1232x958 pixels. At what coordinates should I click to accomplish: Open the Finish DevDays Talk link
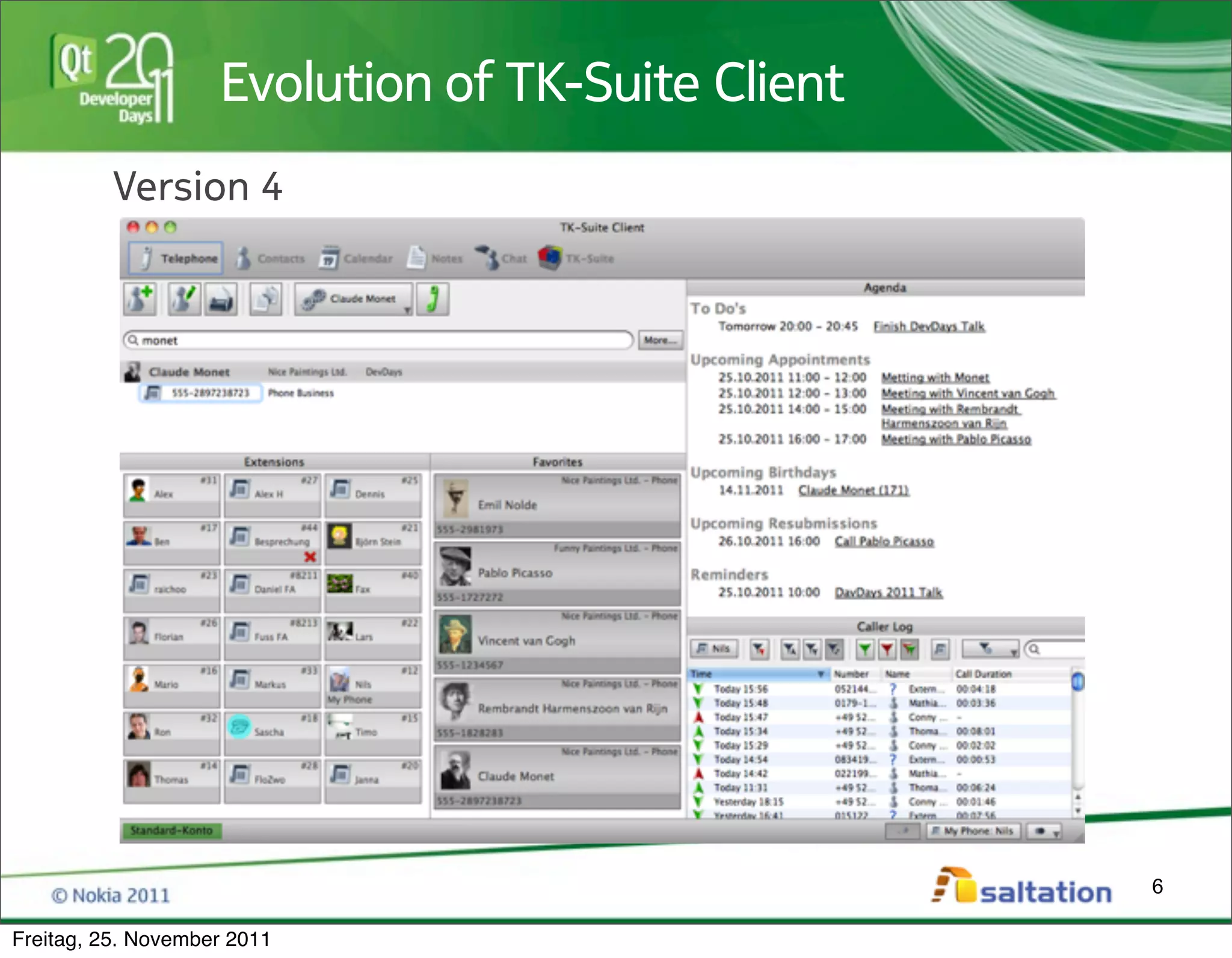pos(929,327)
